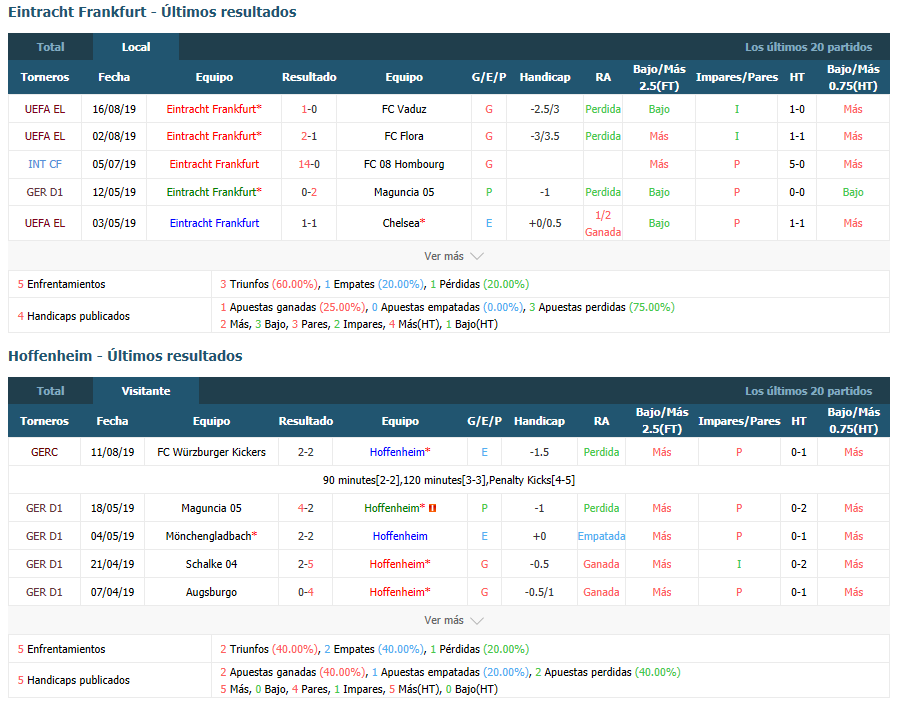Click handicap value -0.5/1

pyautogui.click(x=539, y=592)
